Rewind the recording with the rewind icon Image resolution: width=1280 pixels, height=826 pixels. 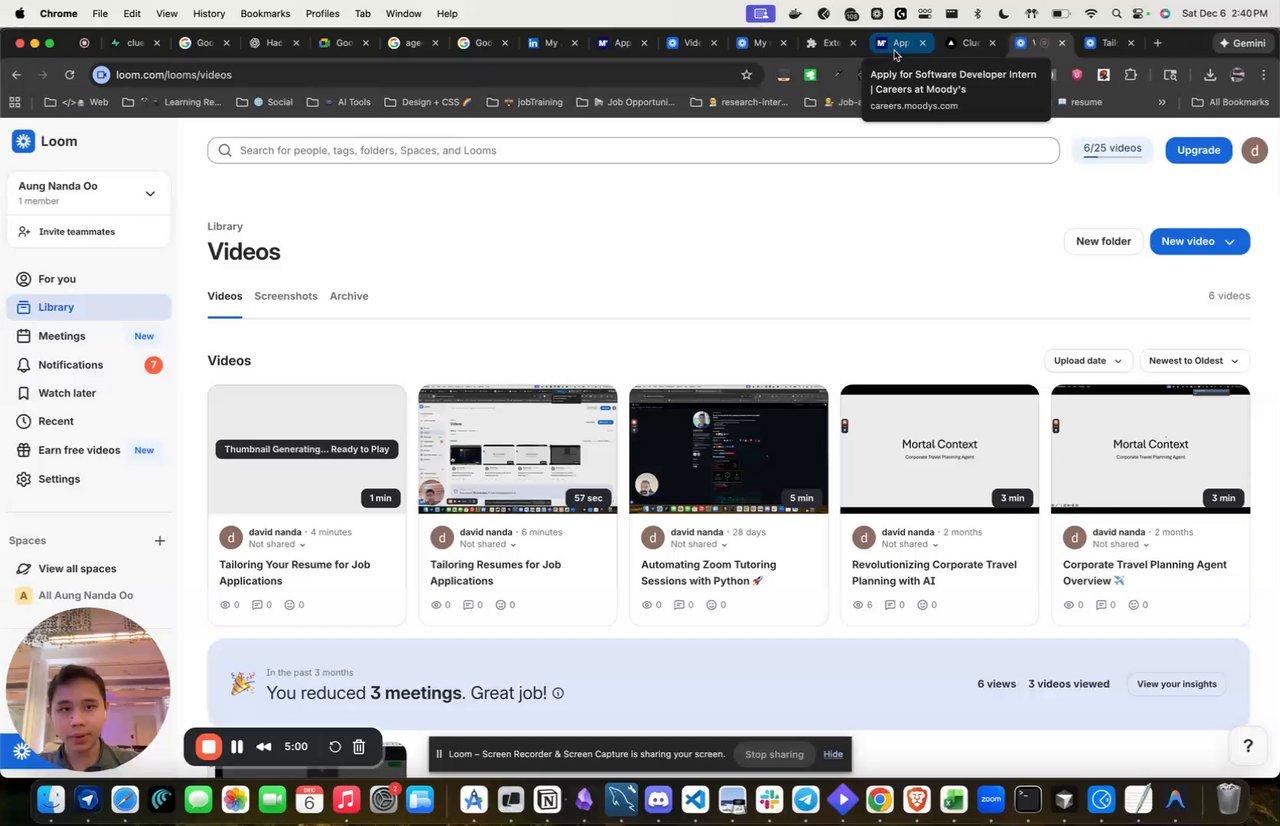click(x=264, y=746)
